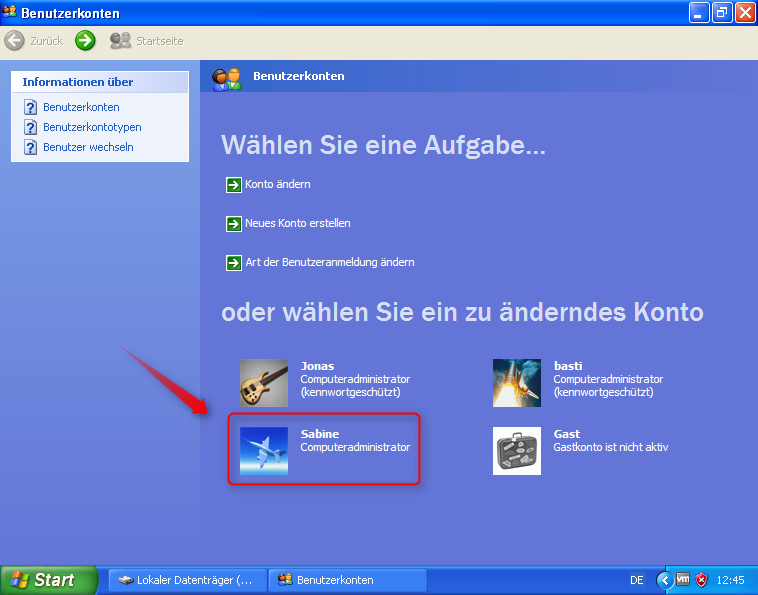Screen dimensions: 758x595
Task: Open the Benutzer wechseln help topic
Action: [88, 147]
